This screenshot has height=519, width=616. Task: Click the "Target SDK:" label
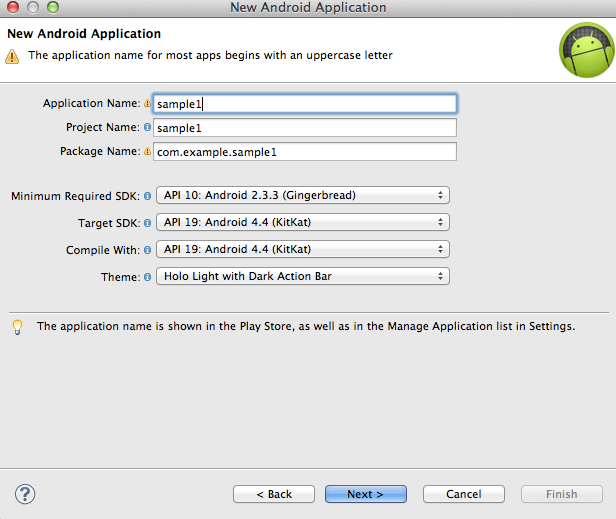[x=109, y=223]
